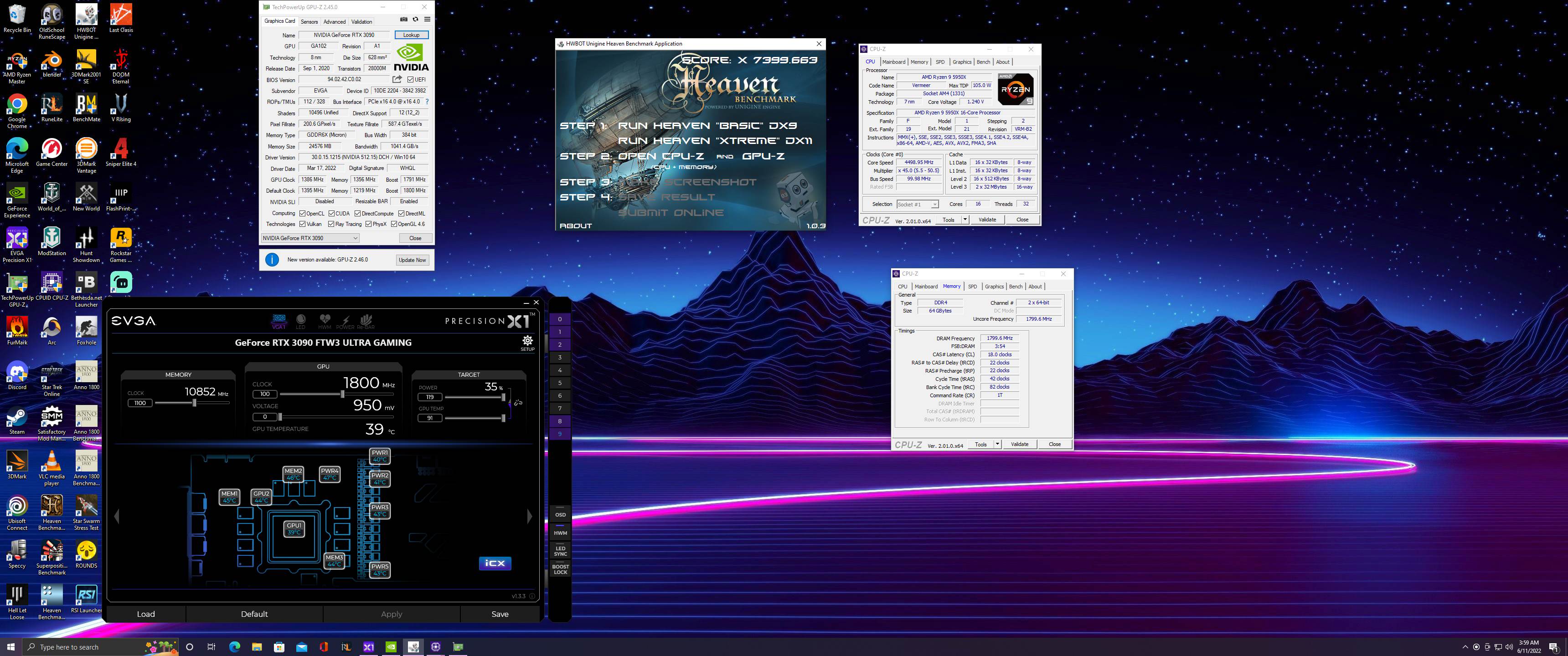Screen dimensions: 1568x656
Task: Toggle DirectCompute checkbox in GPU-Z
Action: (358, 214)
